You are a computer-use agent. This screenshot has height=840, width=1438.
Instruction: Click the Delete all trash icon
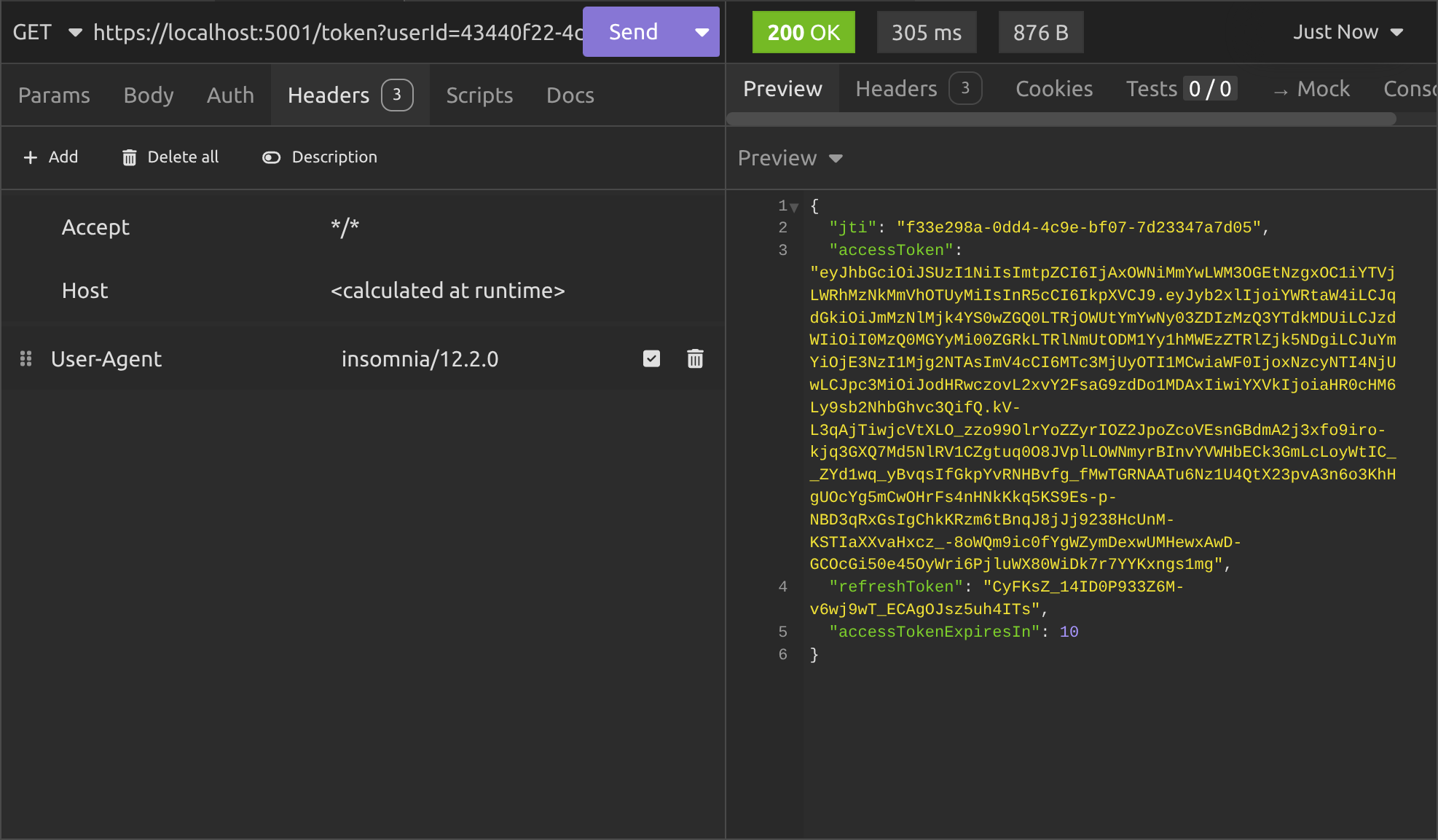click(x=129, y=157)
